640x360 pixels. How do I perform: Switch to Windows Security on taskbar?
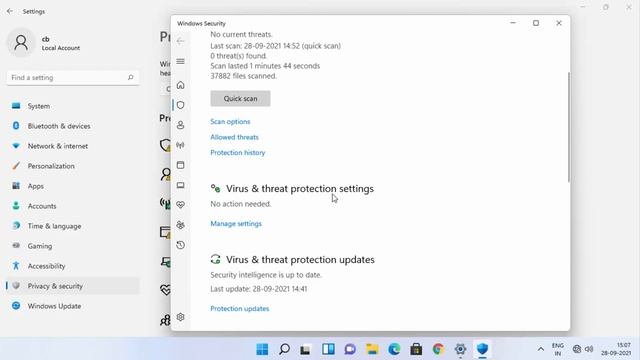tap(482, 349)
